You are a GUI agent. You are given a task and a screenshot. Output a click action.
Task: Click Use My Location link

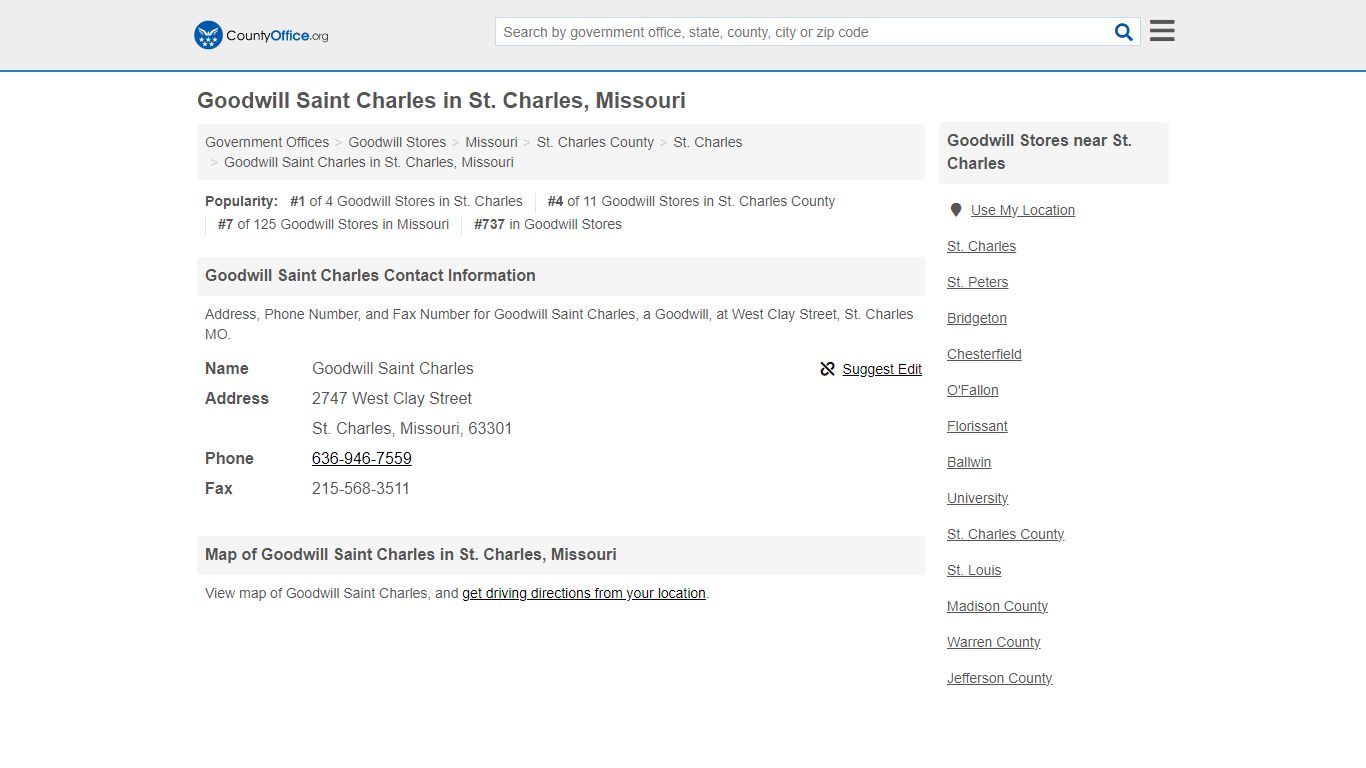1023,210
